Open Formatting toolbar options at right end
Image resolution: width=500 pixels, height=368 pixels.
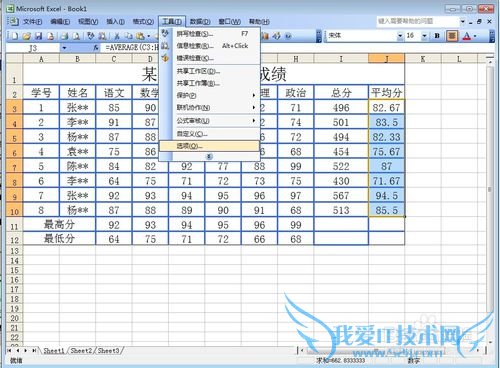492,36
